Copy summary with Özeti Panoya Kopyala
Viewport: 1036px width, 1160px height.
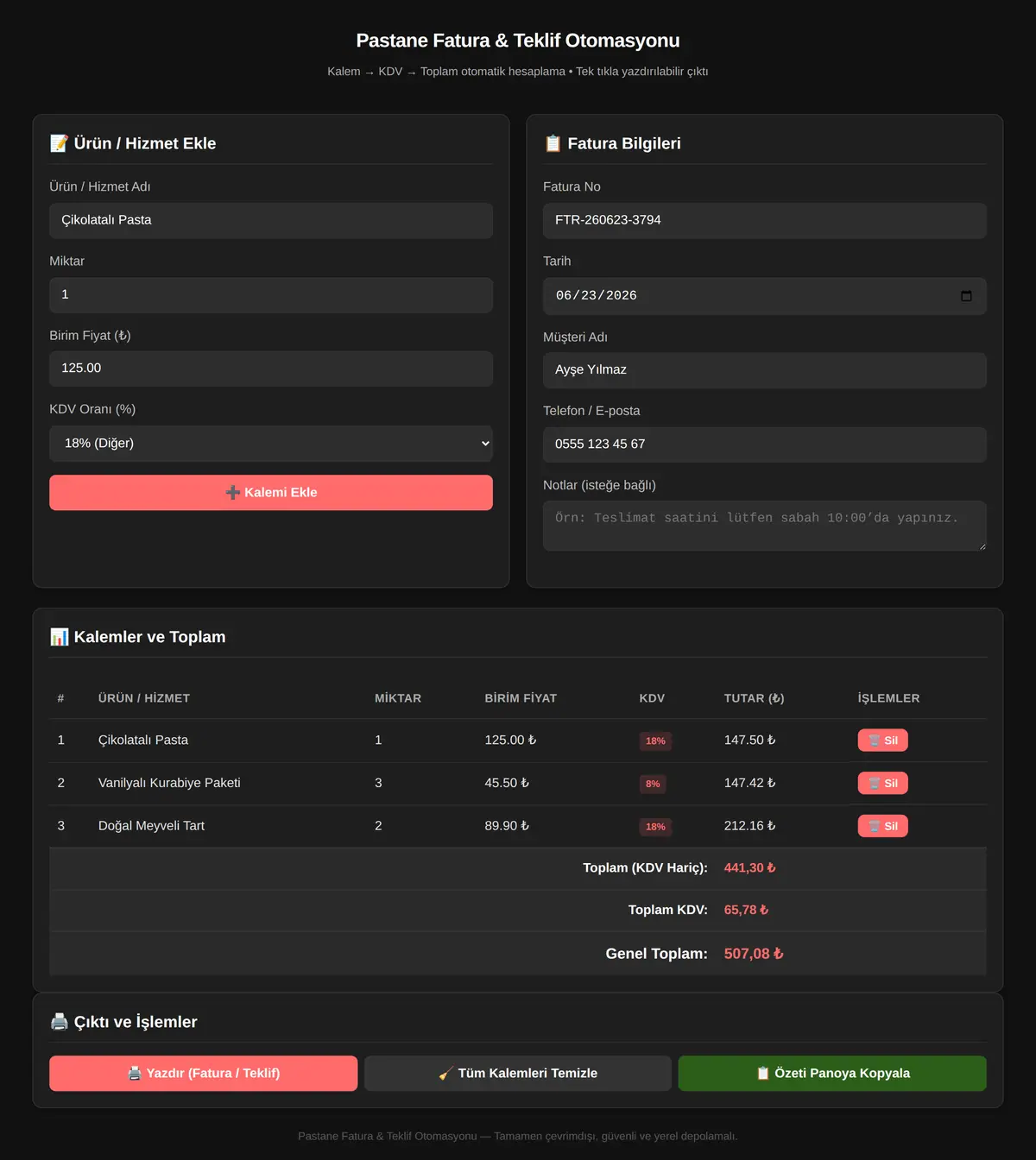click(832, 1074)
